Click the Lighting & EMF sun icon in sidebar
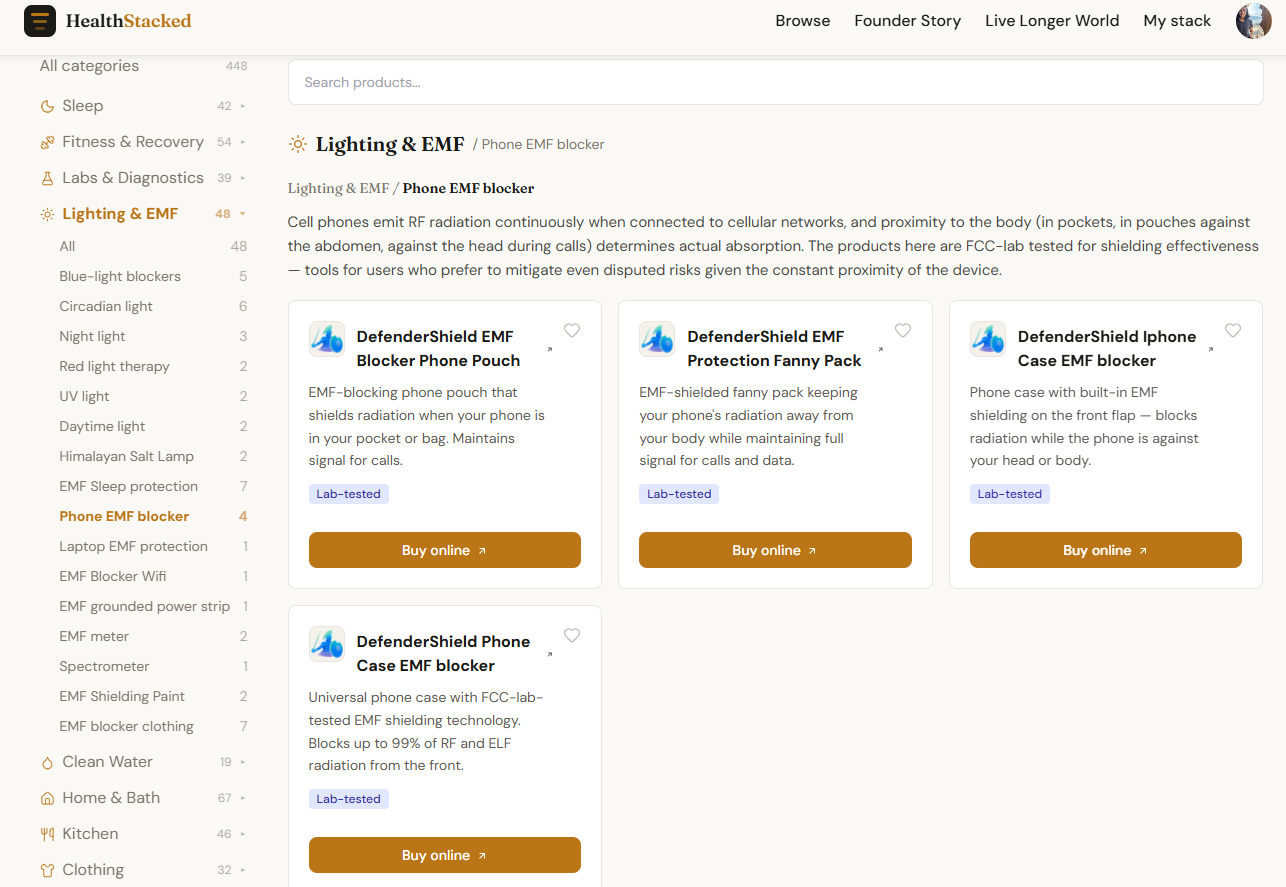This screenshot has width=1286, height=887. point(47,214)
